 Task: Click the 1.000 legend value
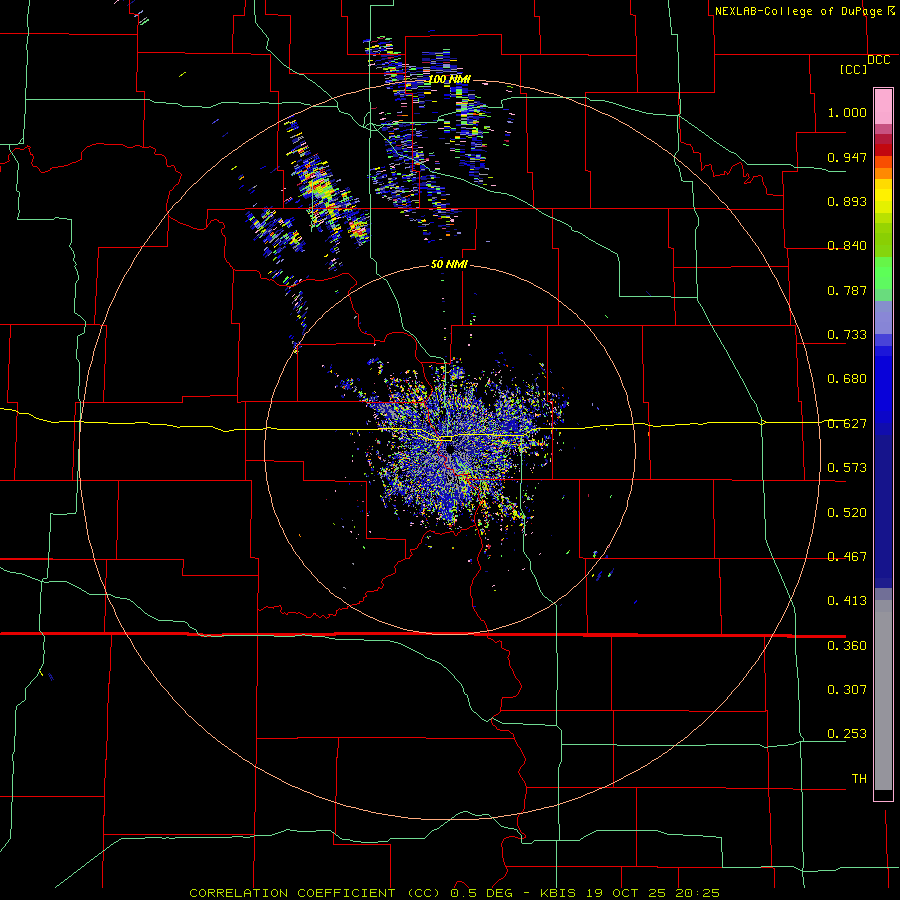[847, 112]
